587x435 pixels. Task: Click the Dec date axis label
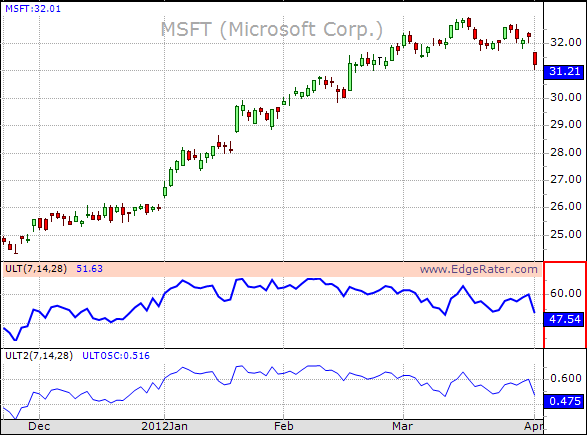coord(39,426)
